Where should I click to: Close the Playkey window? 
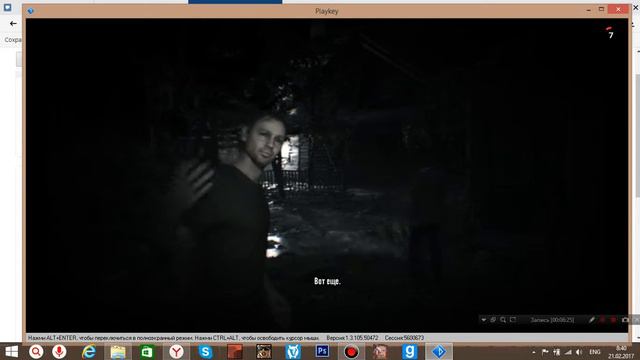[619, 9]
